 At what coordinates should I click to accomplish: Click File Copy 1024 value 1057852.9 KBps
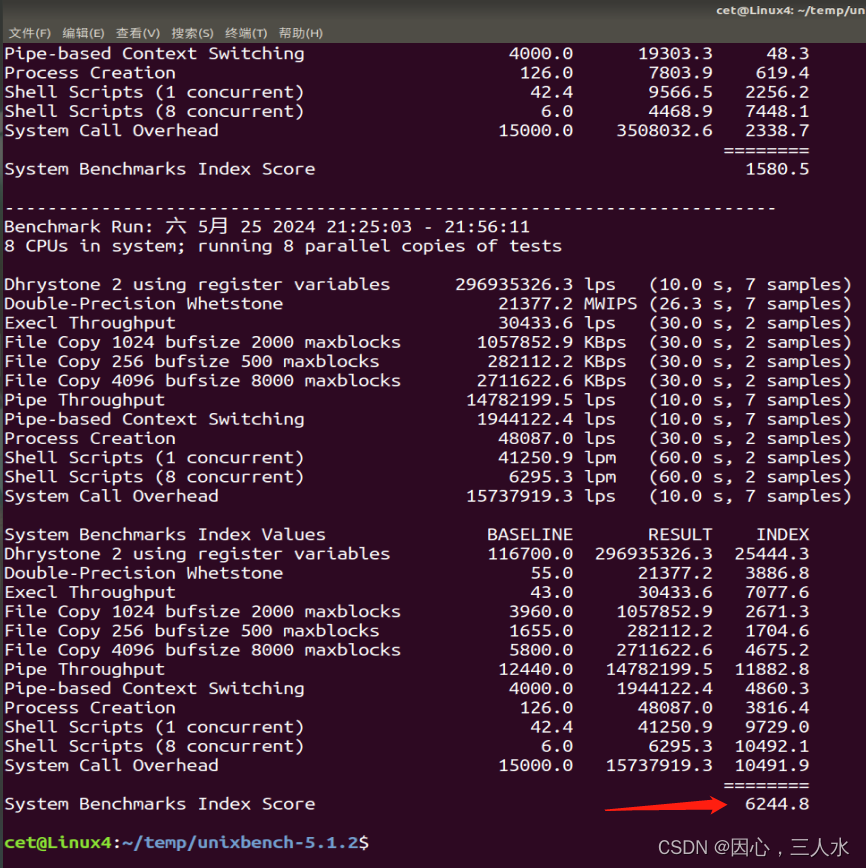(551, 342)
